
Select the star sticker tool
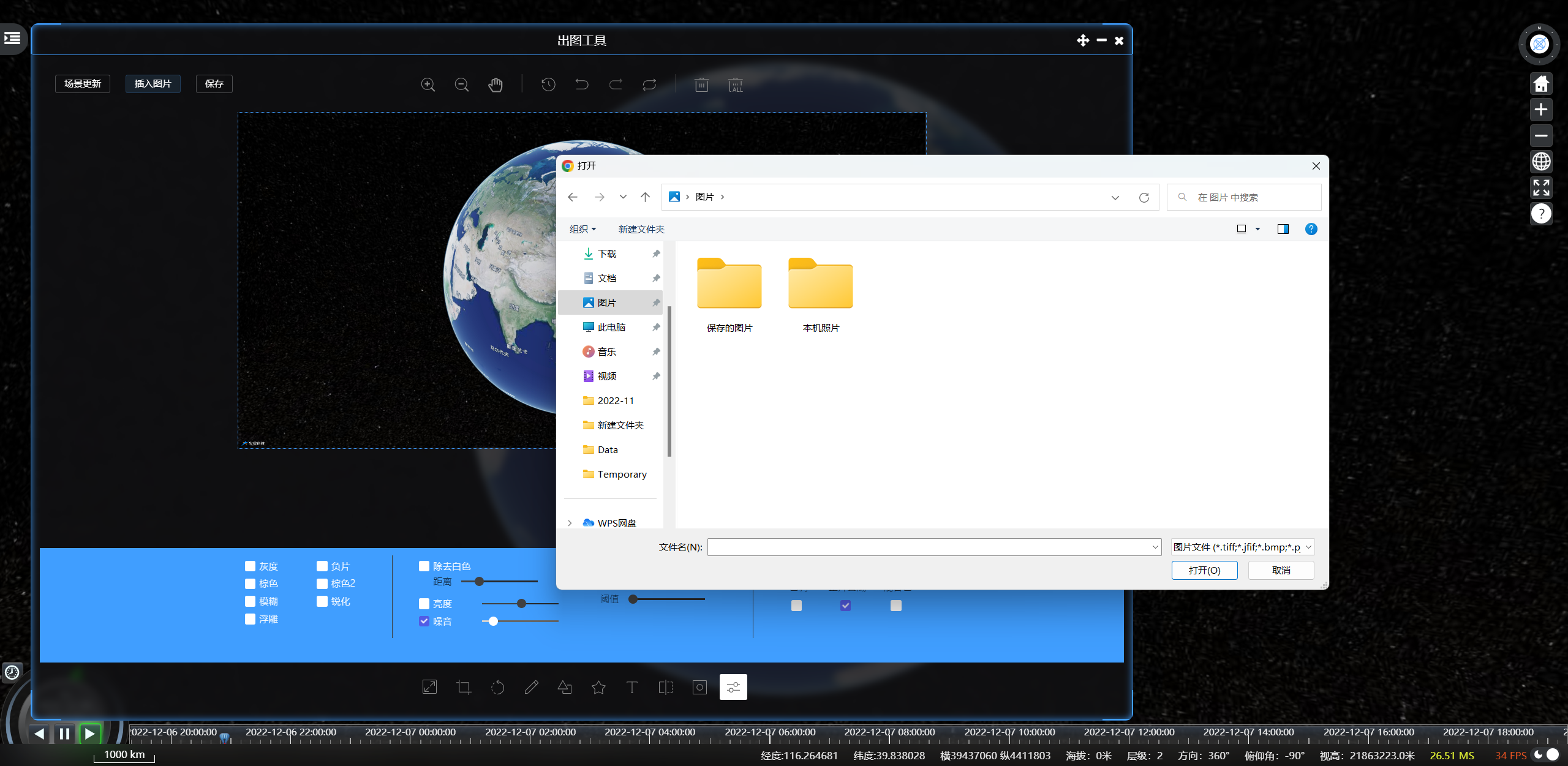click(598, 687)
